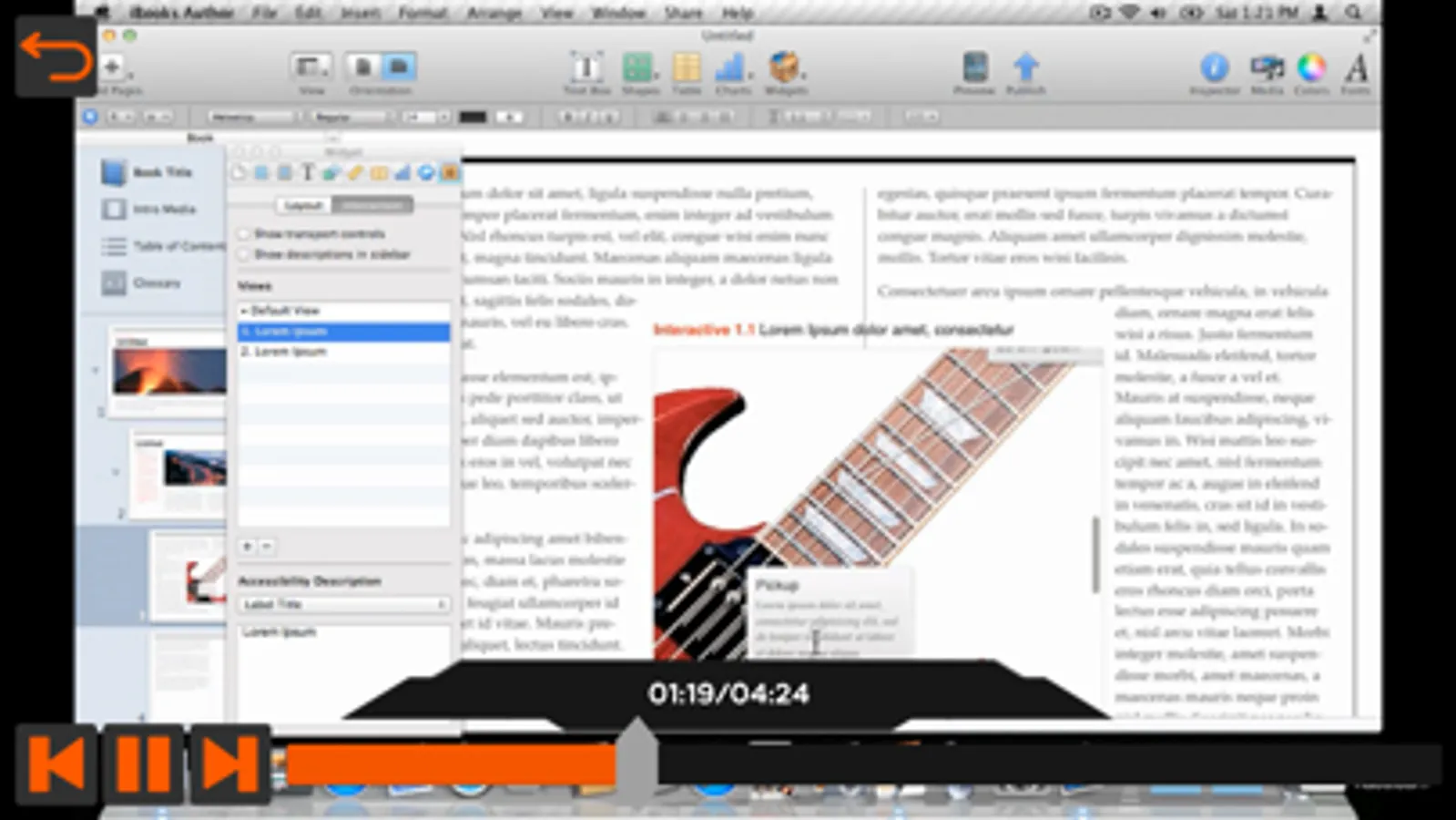Viewport: 1456px width, 820px height.
Task: Select the Hyperlink inspector icon
Action: pyautogui.click(x=426, y=172)
